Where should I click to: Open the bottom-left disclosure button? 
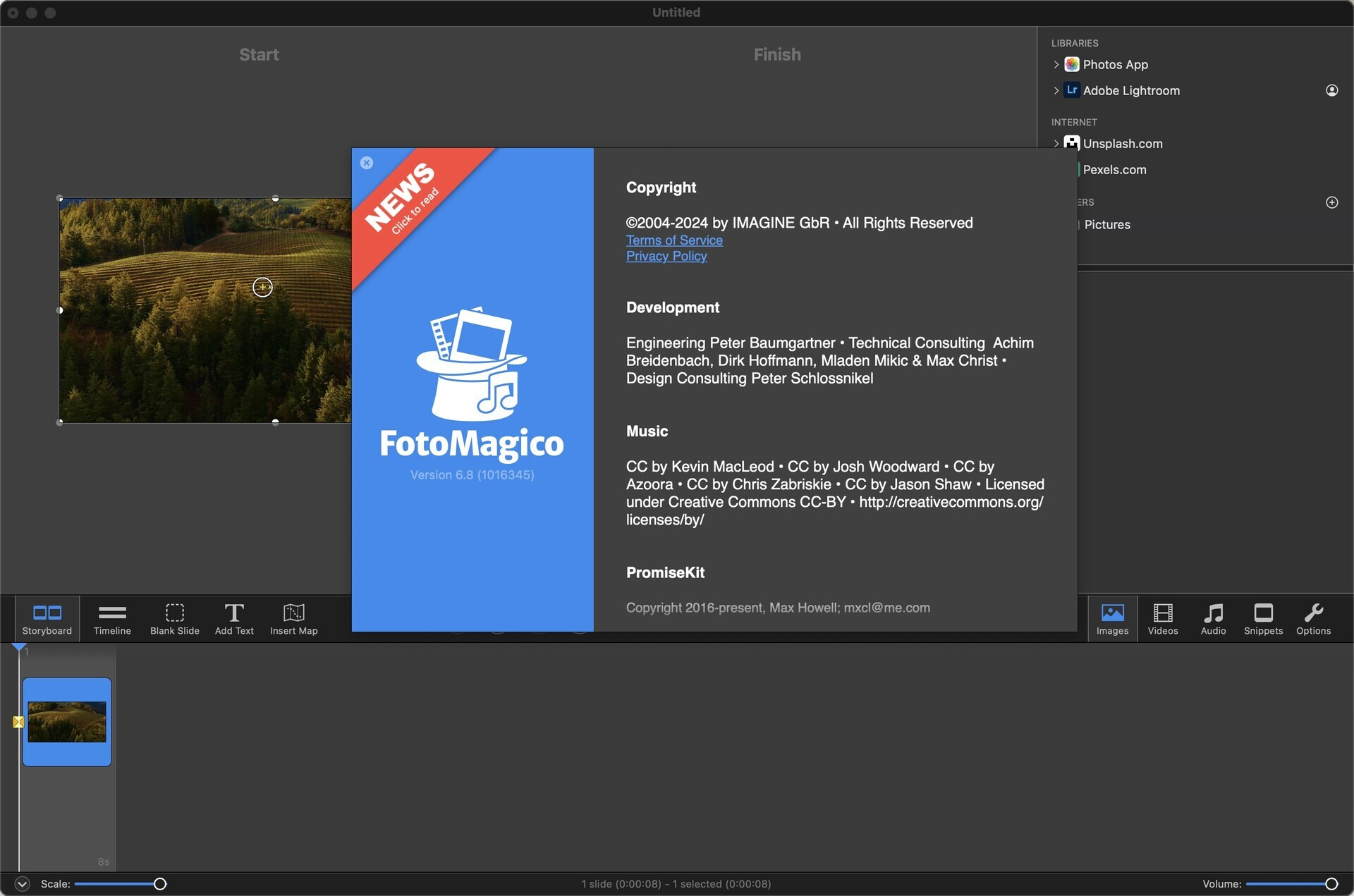point(23,884)
